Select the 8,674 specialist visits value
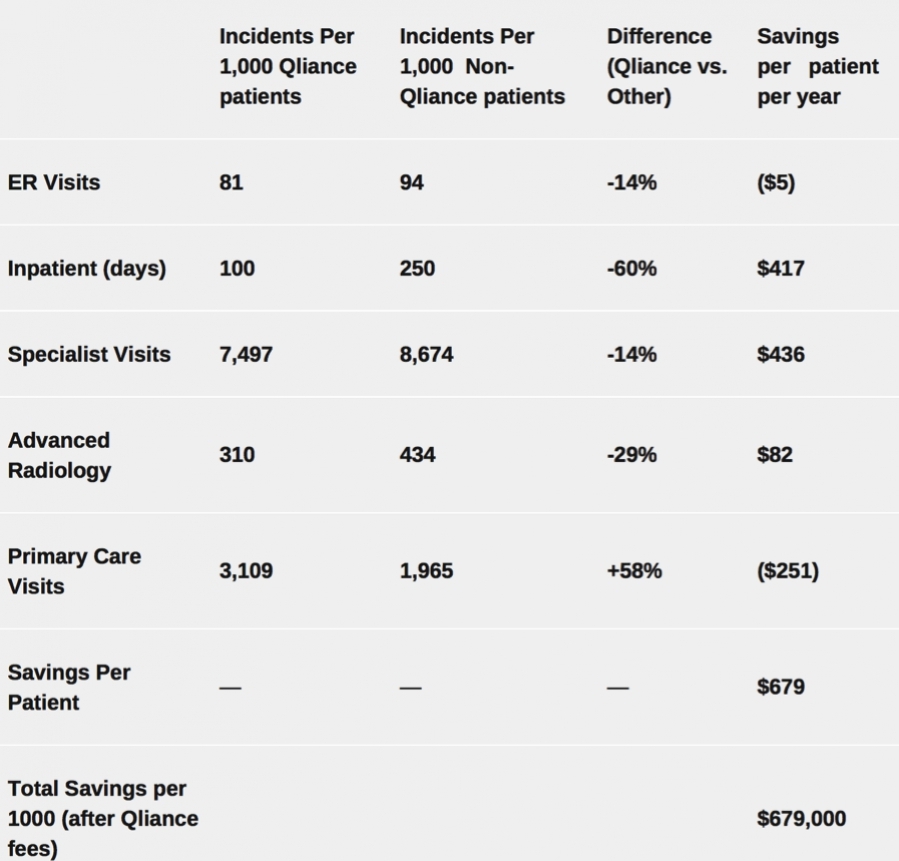This screenshot has width=899, height=861. [x=426, y=355]
